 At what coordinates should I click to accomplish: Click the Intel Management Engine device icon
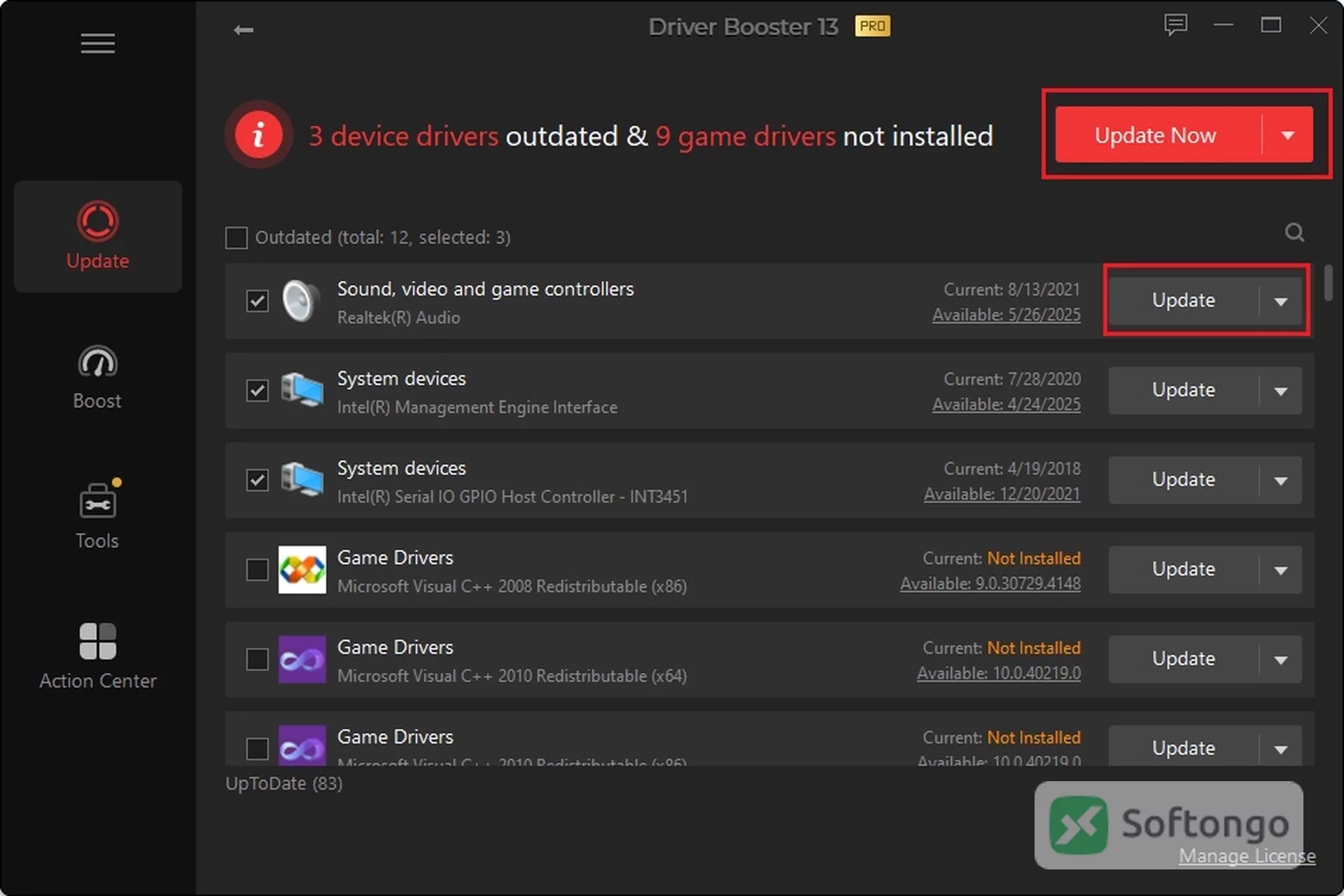pyautogui.click(x=302, y=390)
